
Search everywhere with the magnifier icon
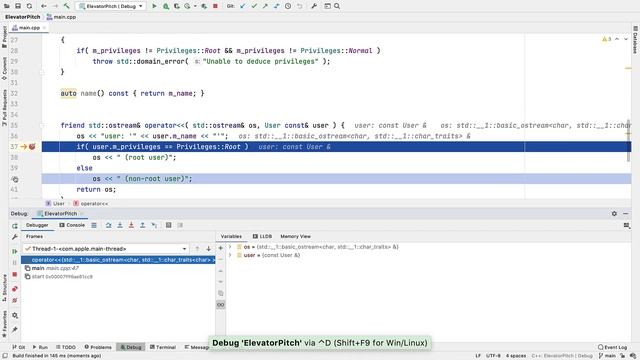[337, 6]
